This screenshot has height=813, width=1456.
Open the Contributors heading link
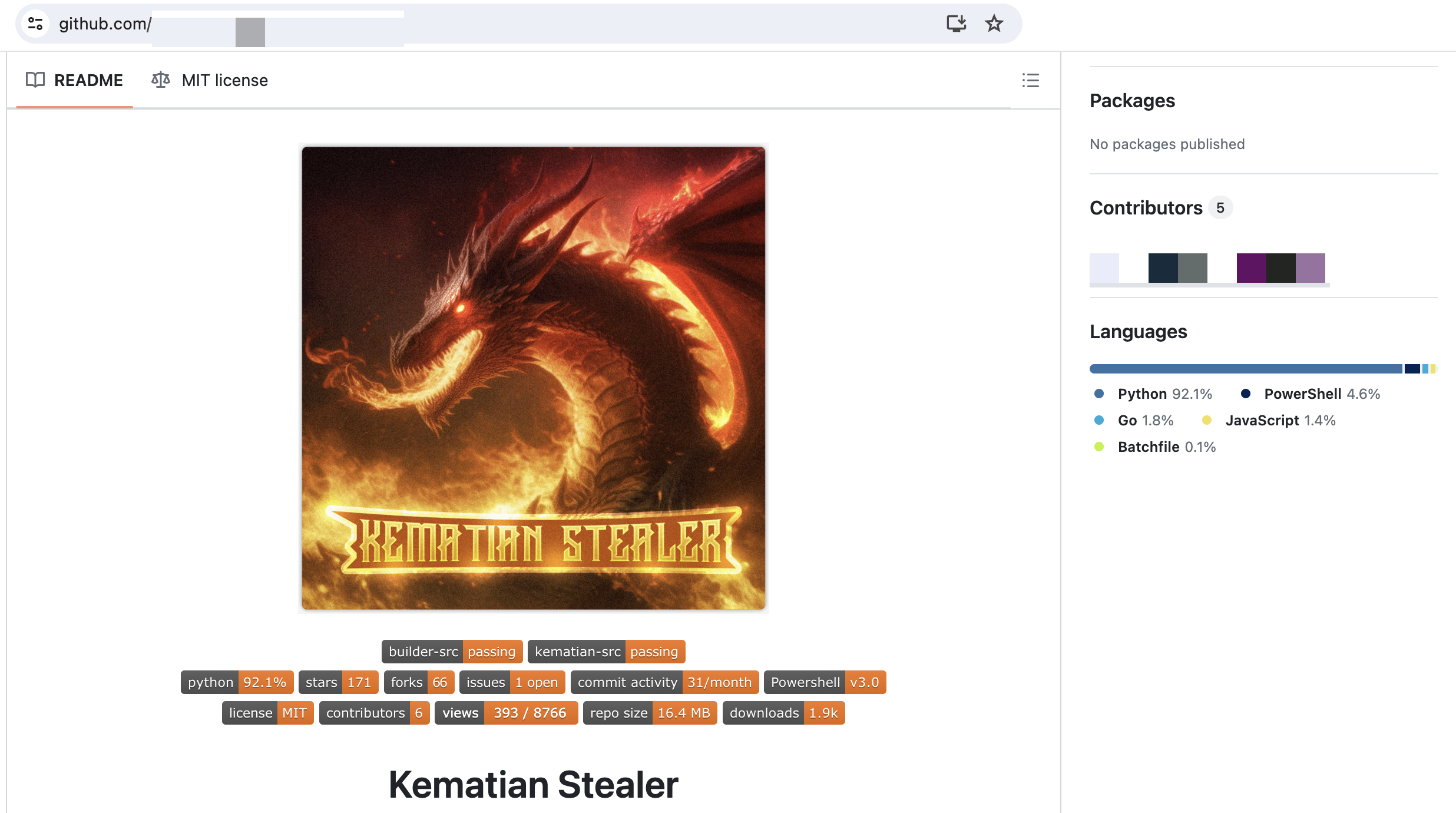tap(1146, 208)
